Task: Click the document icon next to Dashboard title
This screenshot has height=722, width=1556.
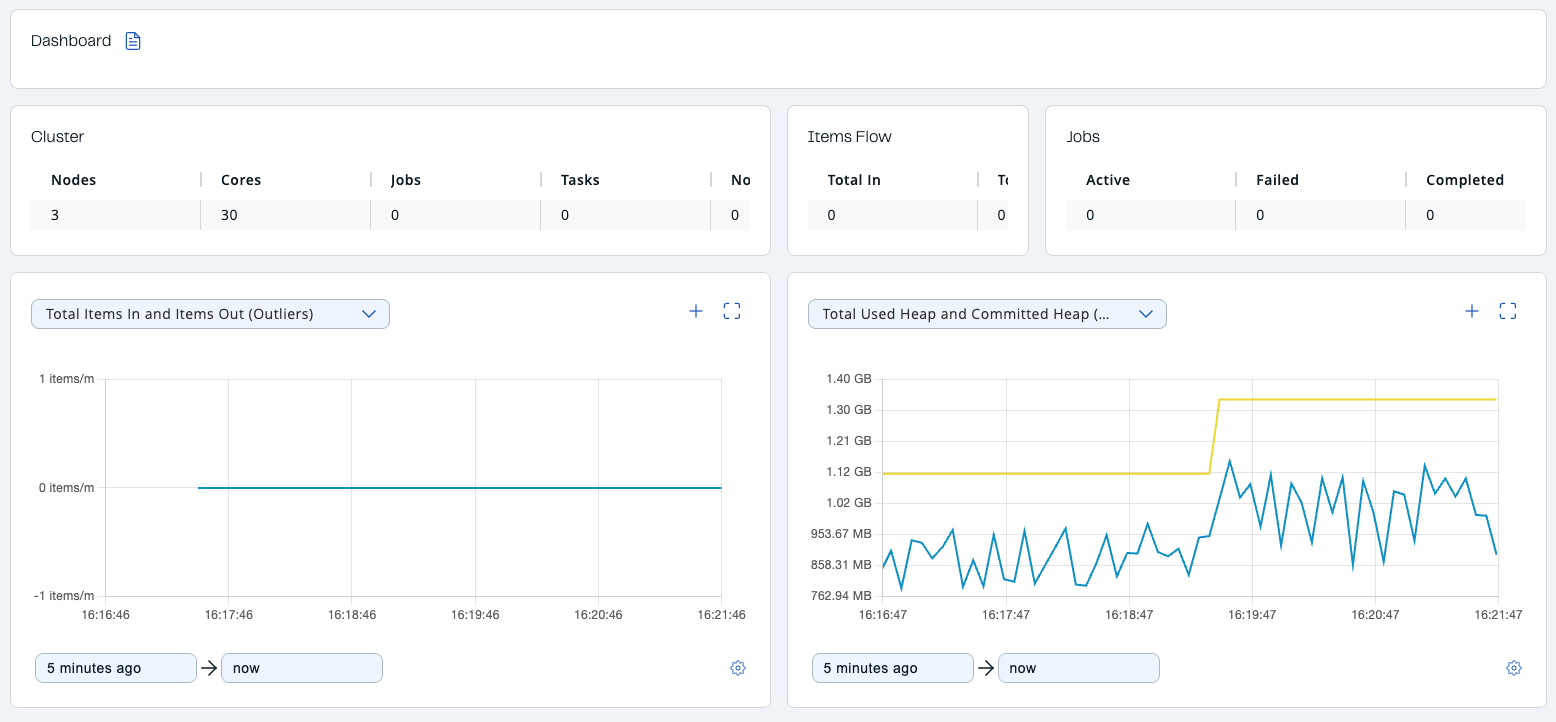Action: pyautogui.click(x=133, y=40)
